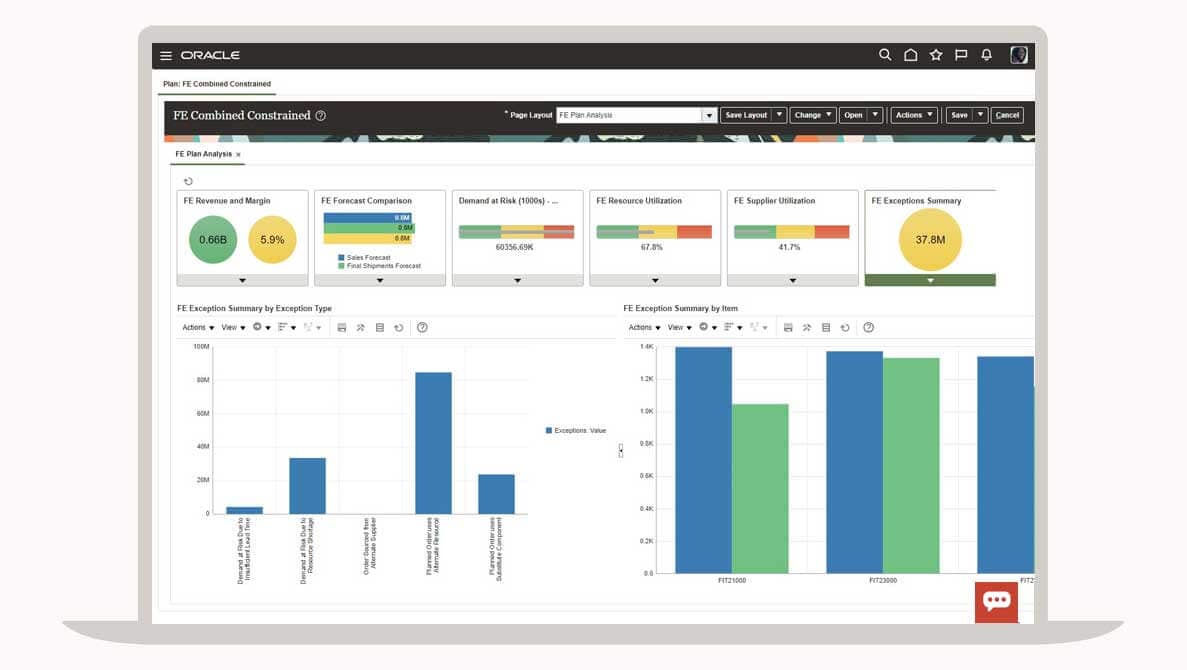Go to the Home icon
The height and width of the screenshot is (670, 1187).
(910, 56)
